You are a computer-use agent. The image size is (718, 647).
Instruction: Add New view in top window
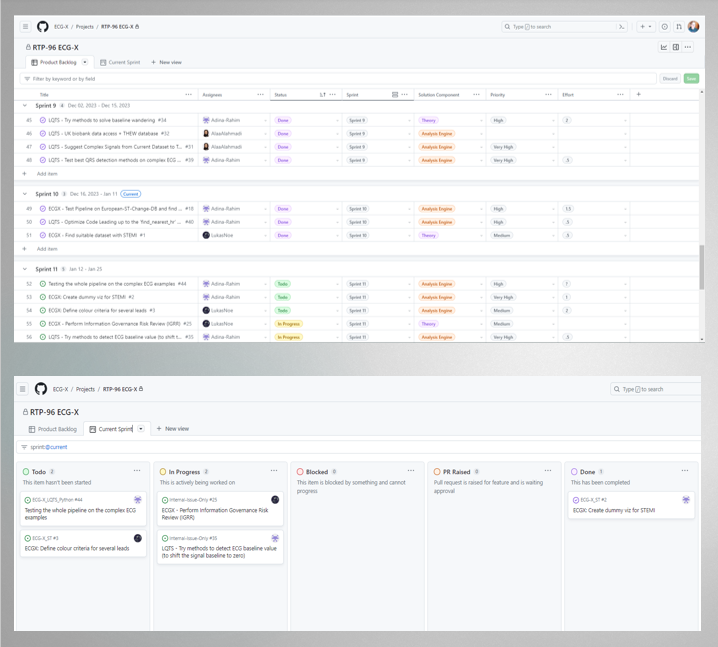click(x=166, y=62)
